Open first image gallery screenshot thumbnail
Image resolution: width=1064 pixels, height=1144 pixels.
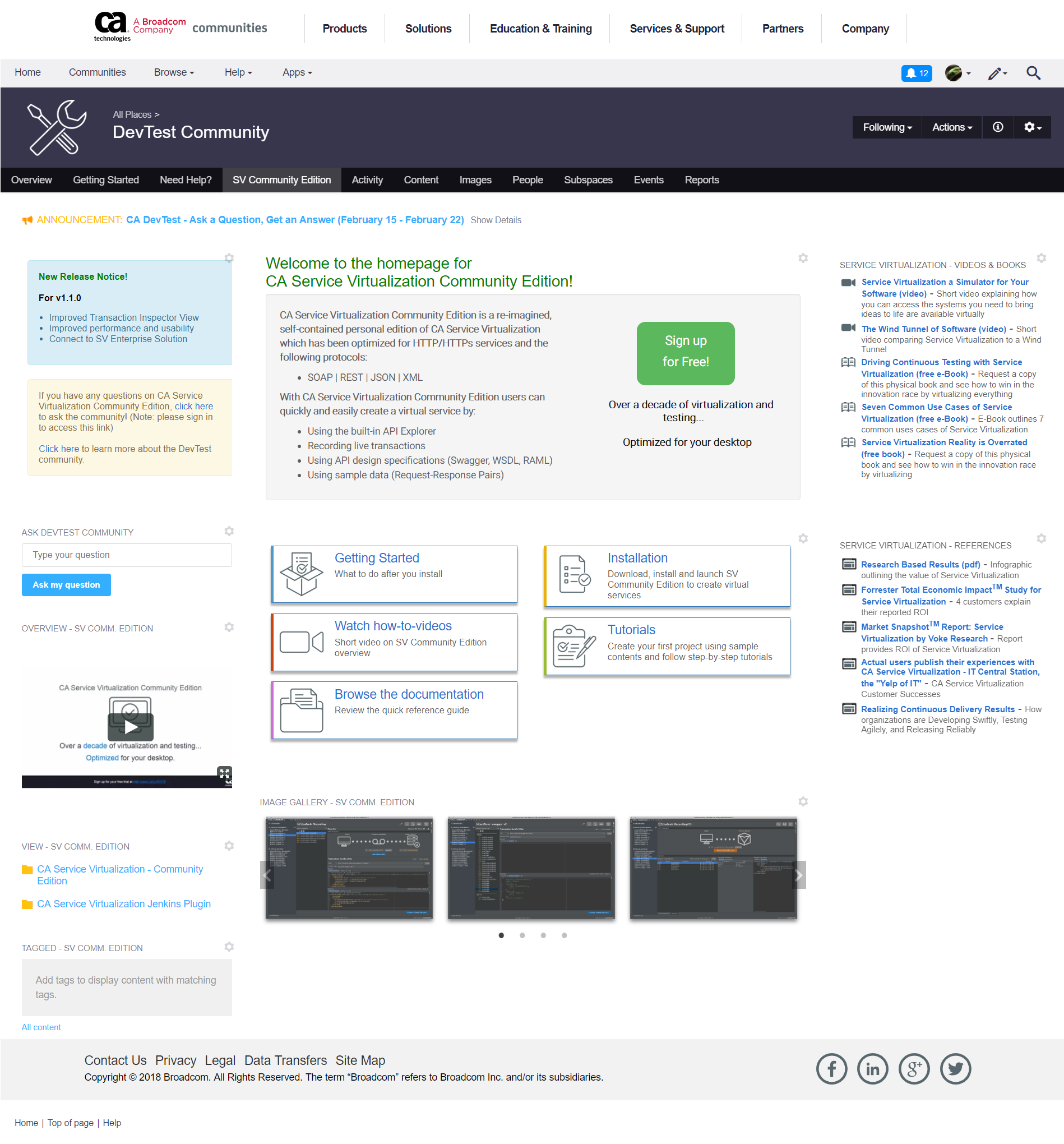coord(349,866)
